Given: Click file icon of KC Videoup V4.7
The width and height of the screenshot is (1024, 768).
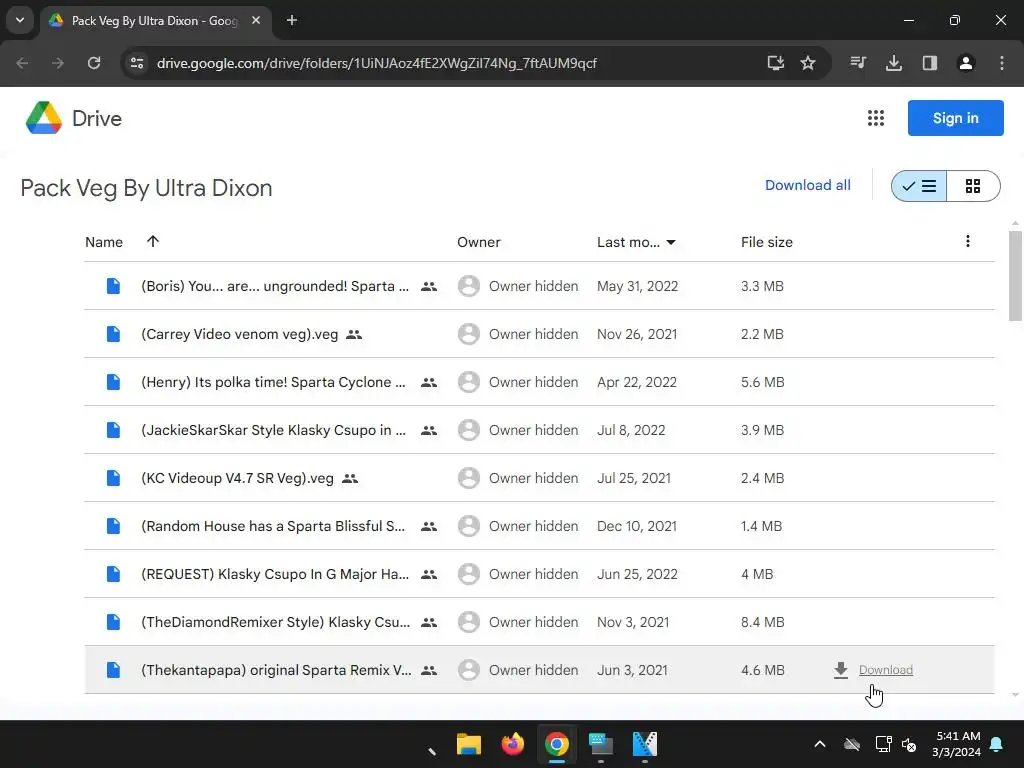Looking at the screenshot, I should pyautogui.click(x=113, y=478).
